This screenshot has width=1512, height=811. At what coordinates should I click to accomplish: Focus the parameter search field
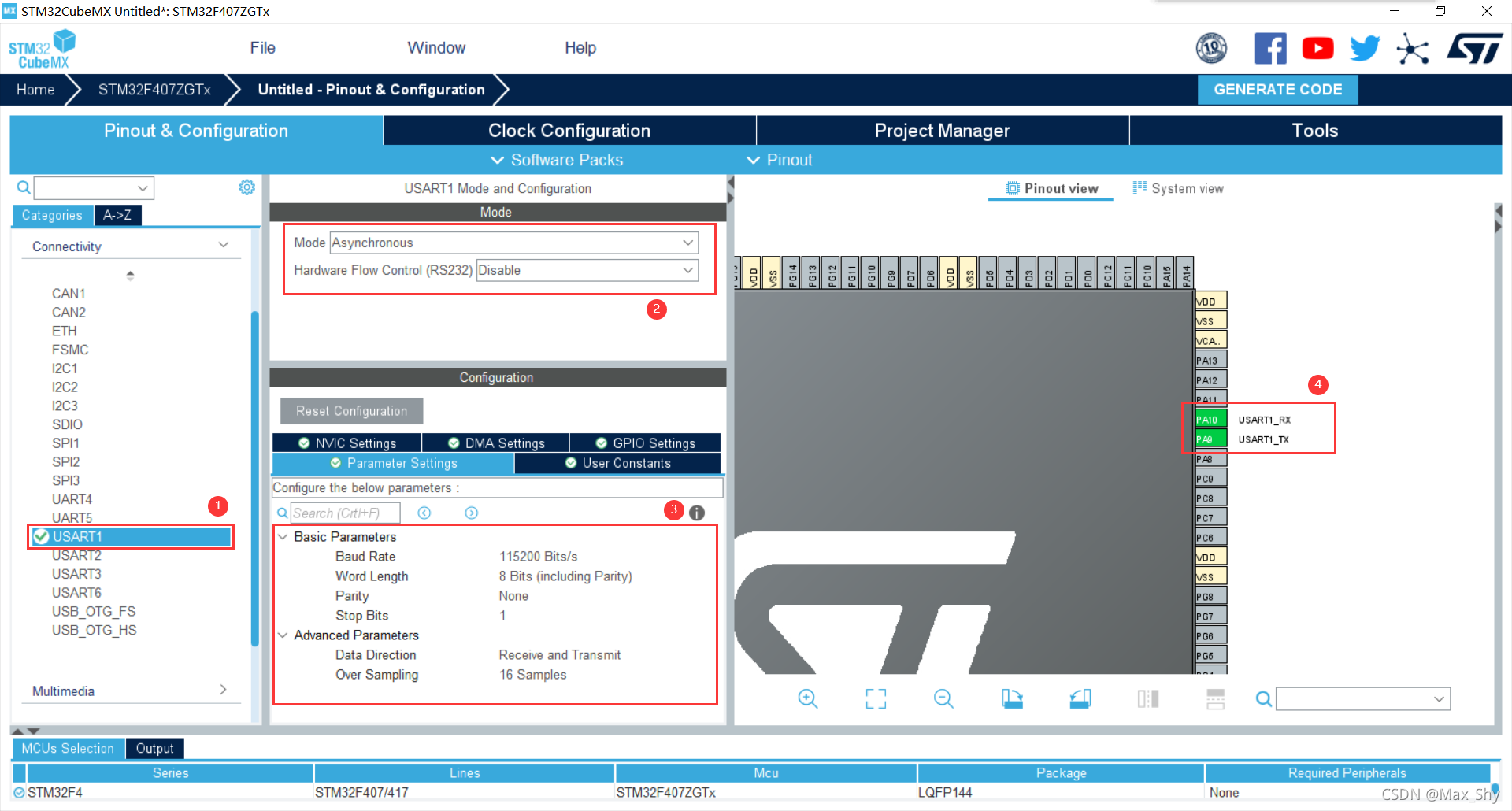[345, 513]
